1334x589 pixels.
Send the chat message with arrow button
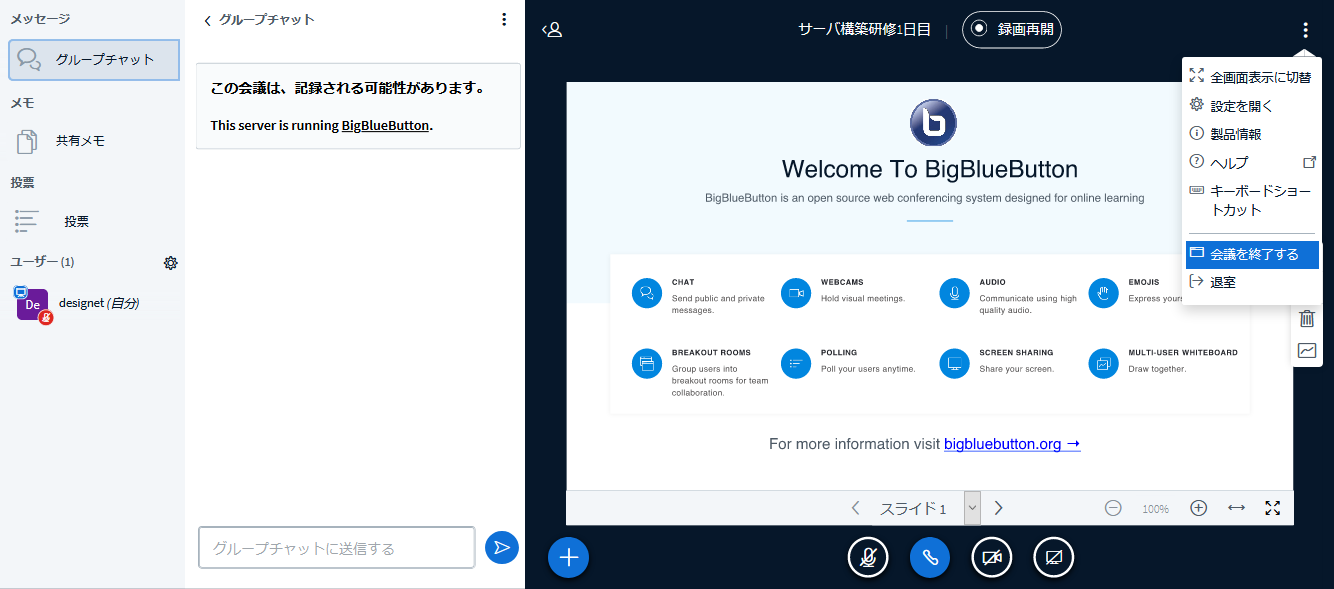point(502,547)
